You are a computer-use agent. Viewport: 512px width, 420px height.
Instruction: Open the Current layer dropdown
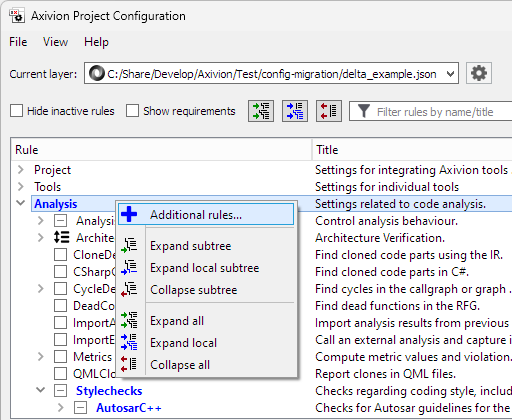click(450, 74)
